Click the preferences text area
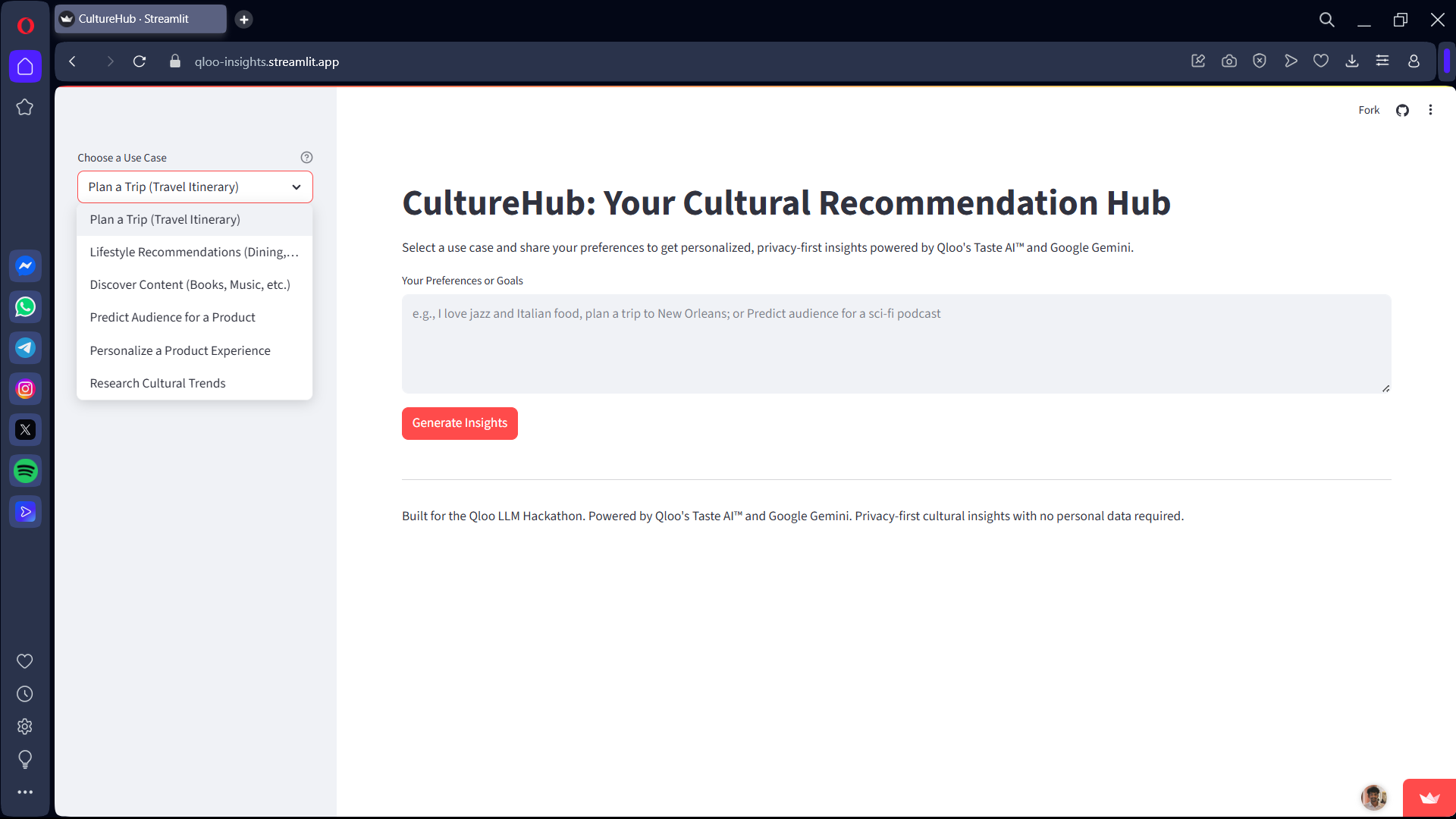The image size is (1456, 819). coord(896,344)
